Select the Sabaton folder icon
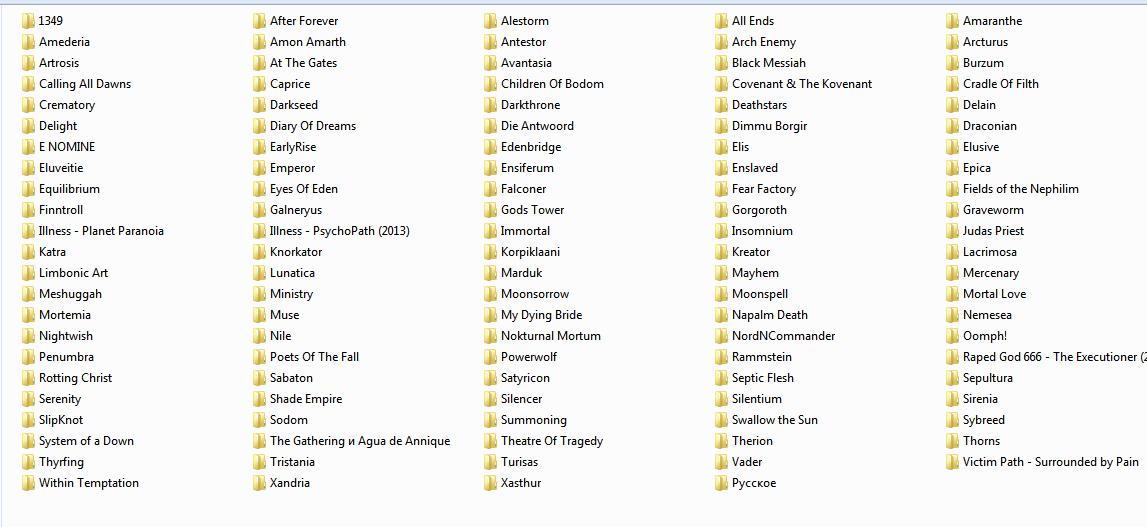Screen dimensions: 1147x527 click(x=260, y=378)
